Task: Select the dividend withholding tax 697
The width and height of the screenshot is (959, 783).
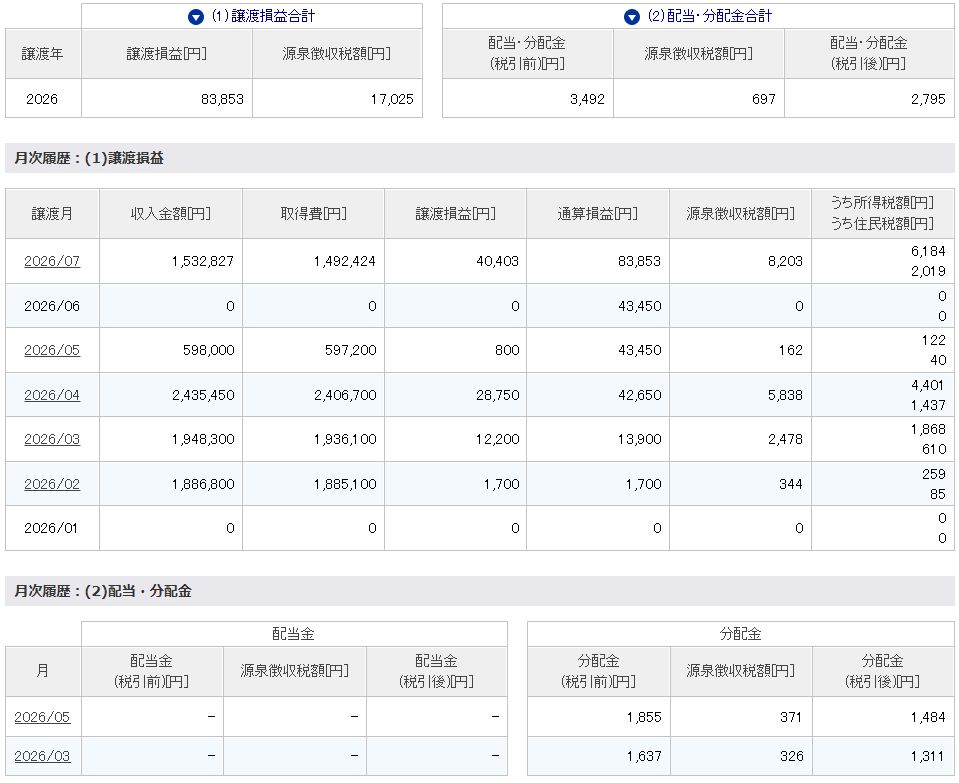Action: tap(764, 99)
